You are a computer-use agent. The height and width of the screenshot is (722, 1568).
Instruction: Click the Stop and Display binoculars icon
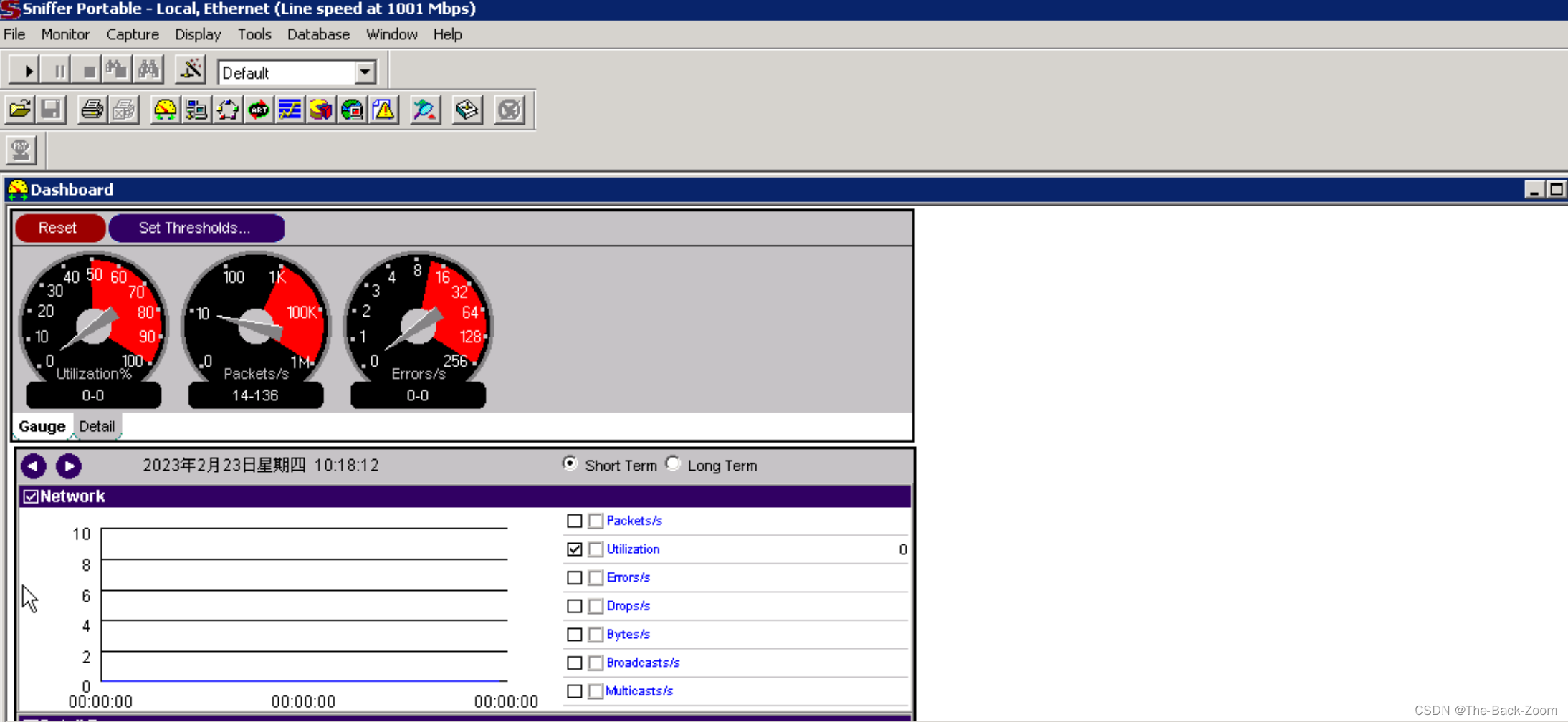tap(118, 71)
